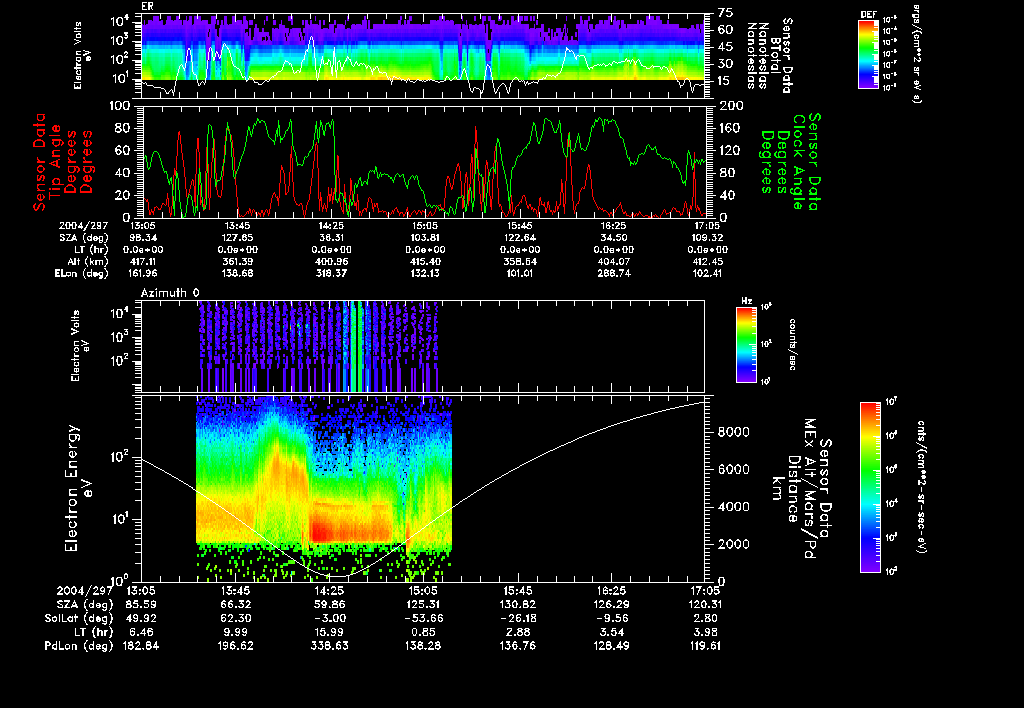Viewport: 1024px width, 708px height.
Task: Click the SZA value '59.86'
Action: click(x=330, y=605)
